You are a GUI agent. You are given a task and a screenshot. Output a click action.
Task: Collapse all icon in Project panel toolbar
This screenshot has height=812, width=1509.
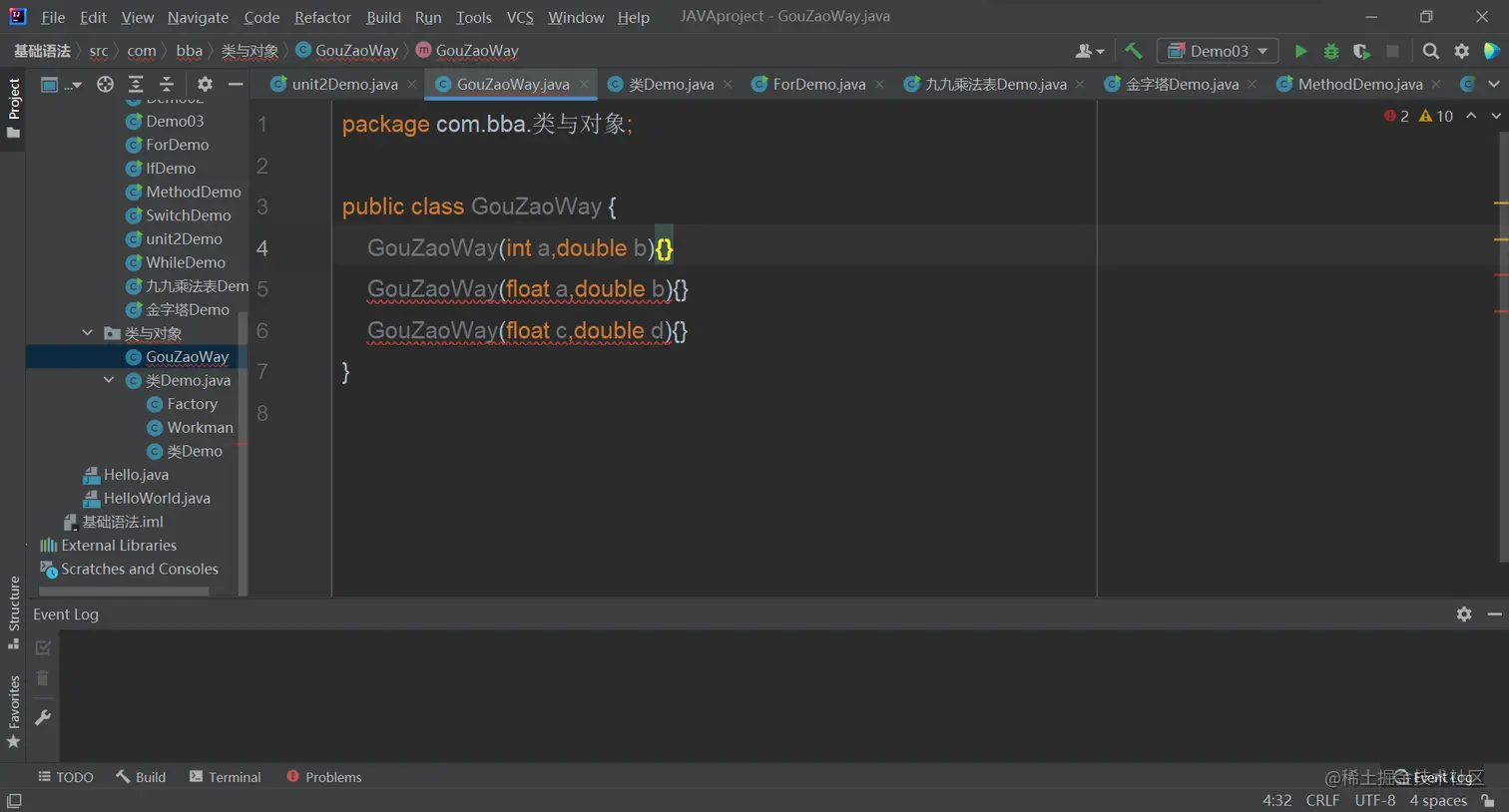click(167, 85)
